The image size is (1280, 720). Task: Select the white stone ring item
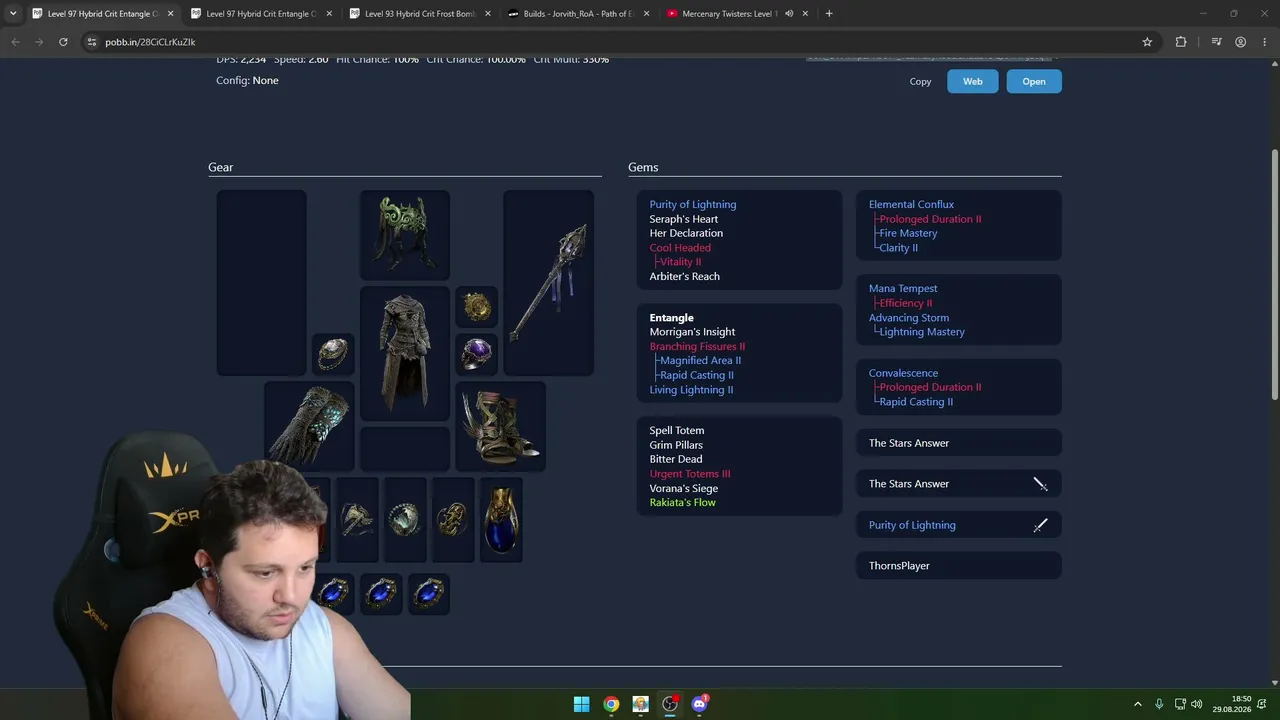[x=333, y=354]
